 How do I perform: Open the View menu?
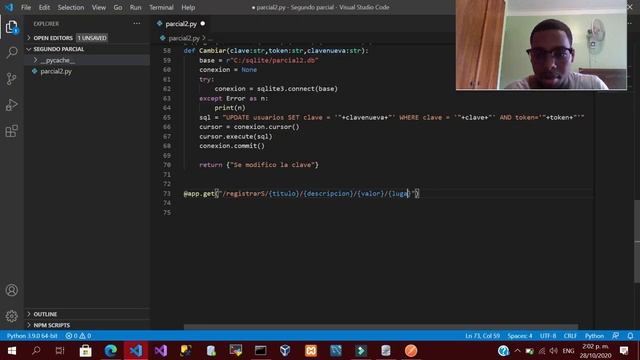point(98,7)
